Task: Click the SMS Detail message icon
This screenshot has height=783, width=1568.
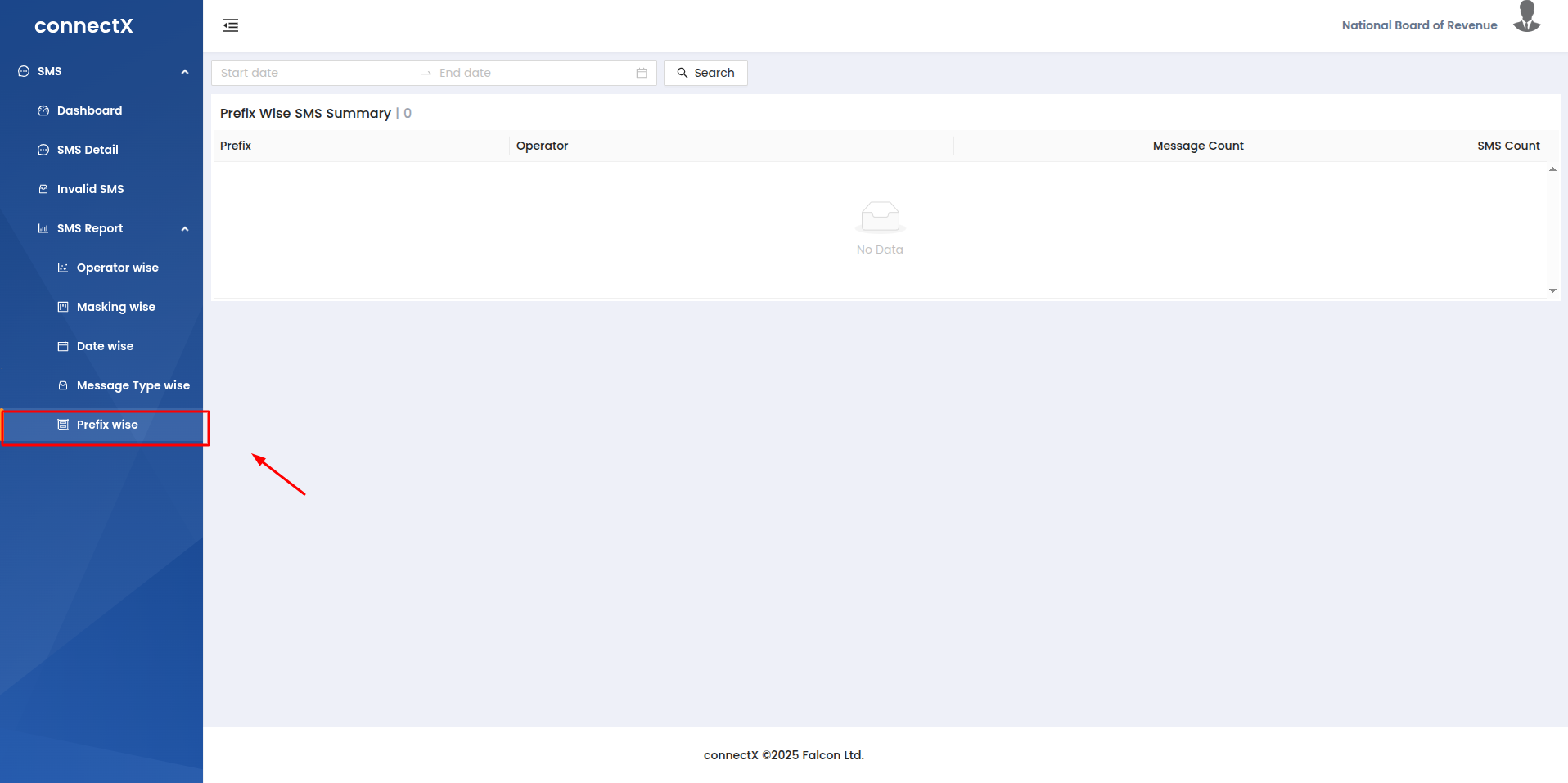Action: point(43,150)
